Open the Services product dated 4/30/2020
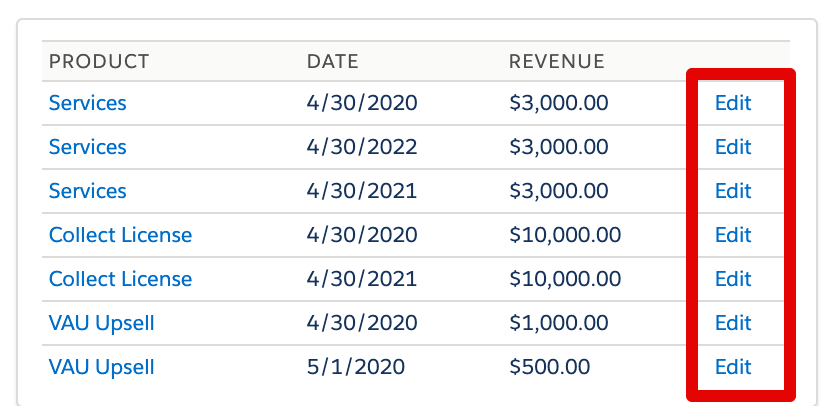 click(x=88, y=103)
